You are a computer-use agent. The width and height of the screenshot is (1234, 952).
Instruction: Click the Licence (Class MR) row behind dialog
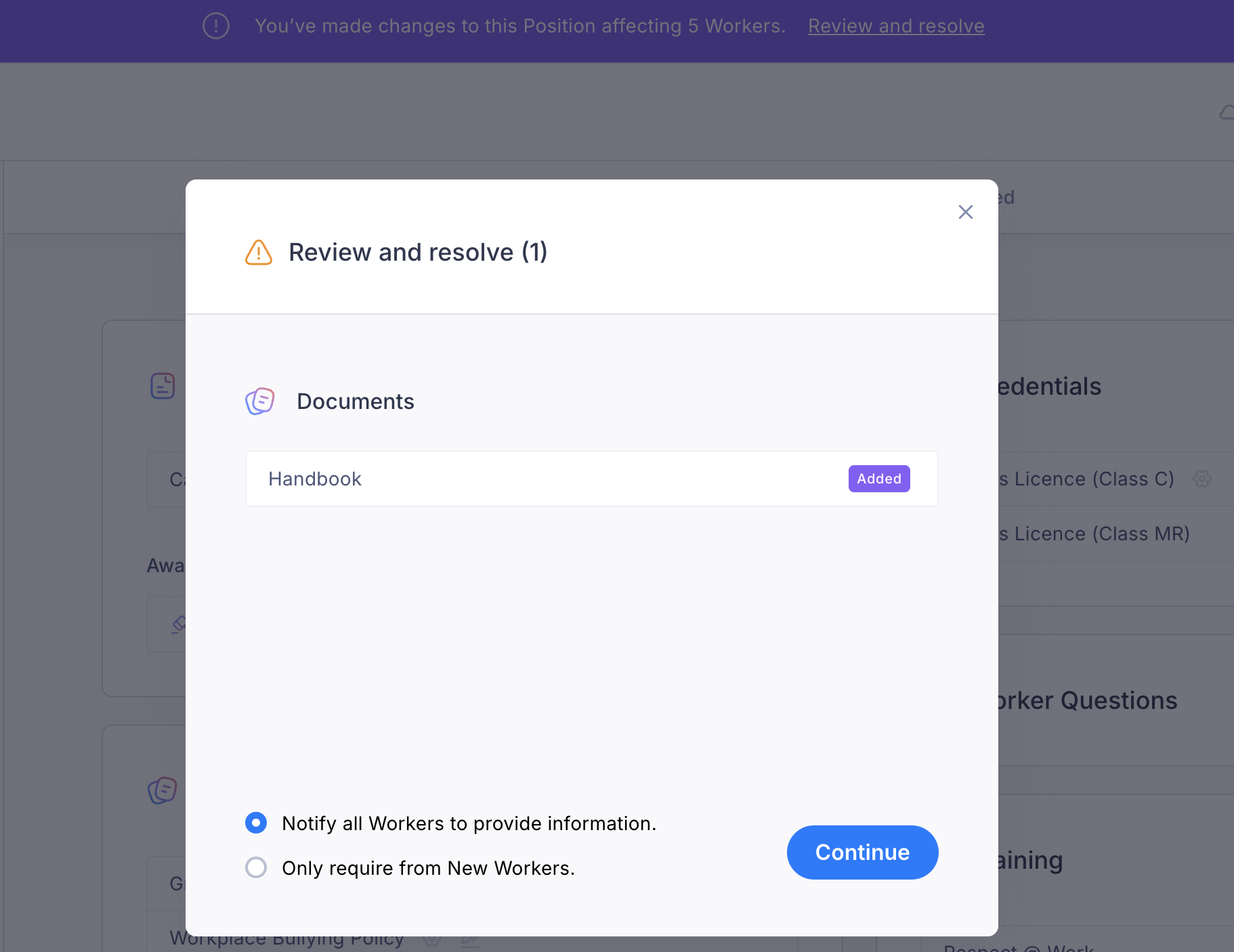point(1116,534)
